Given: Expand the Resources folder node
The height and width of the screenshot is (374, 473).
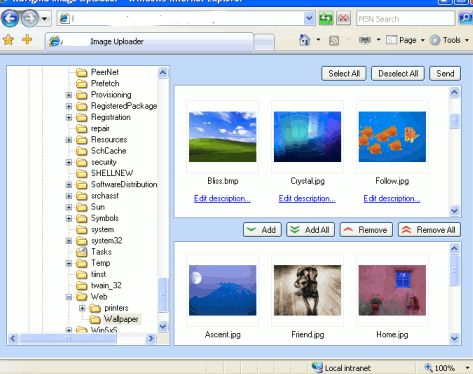Looking at the screenshot, I should 69,140.
